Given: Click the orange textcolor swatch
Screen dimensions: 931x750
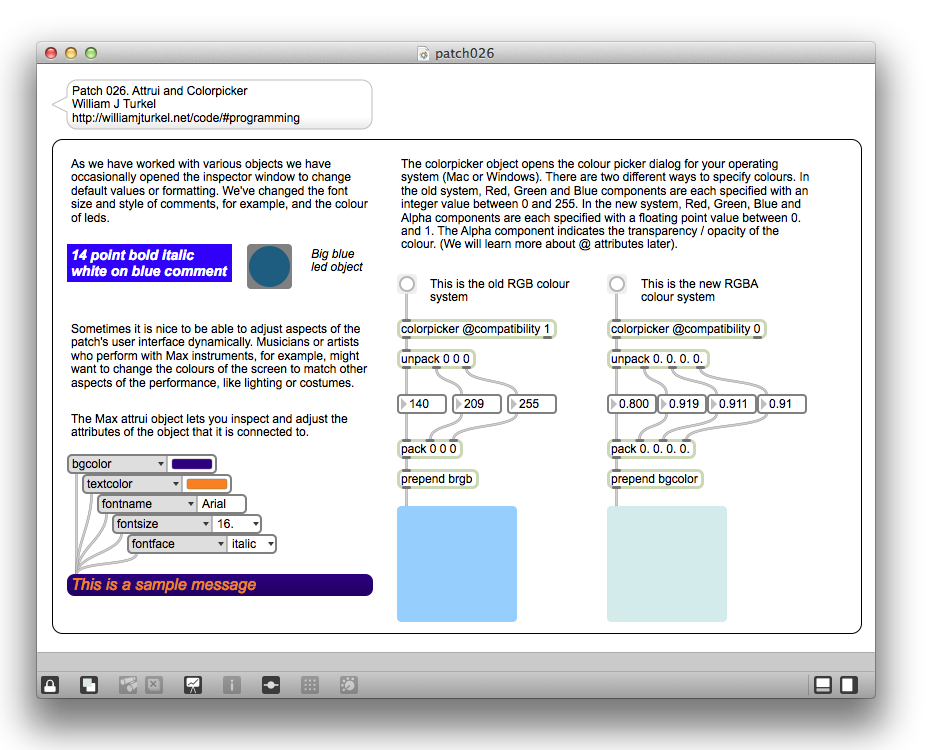Looking at the screenshot, I should click(207, 484).
